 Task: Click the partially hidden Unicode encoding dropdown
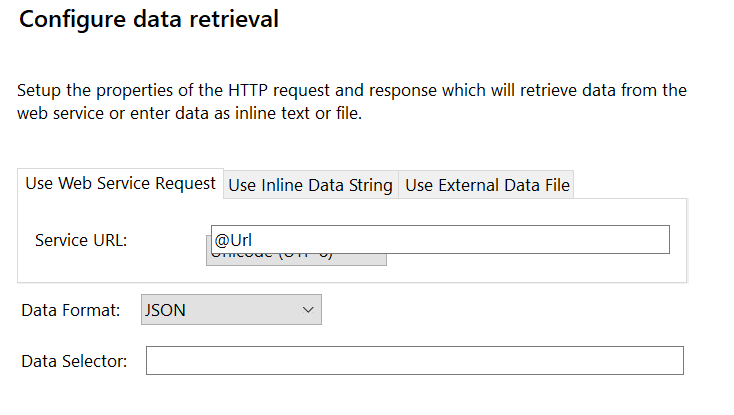point(296,260)
